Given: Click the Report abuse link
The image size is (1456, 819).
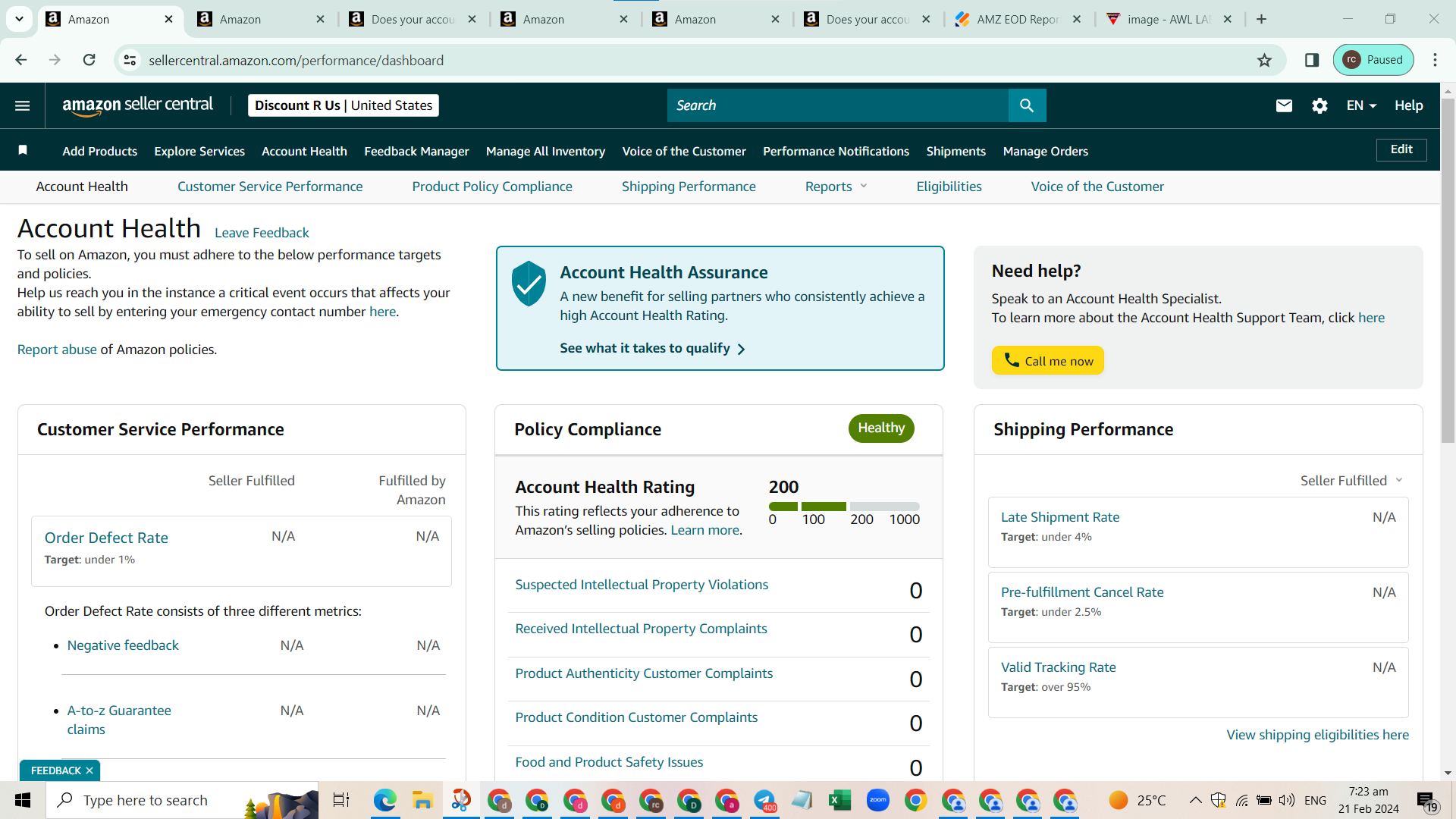Looking at the screenshot, I should 57,350.
